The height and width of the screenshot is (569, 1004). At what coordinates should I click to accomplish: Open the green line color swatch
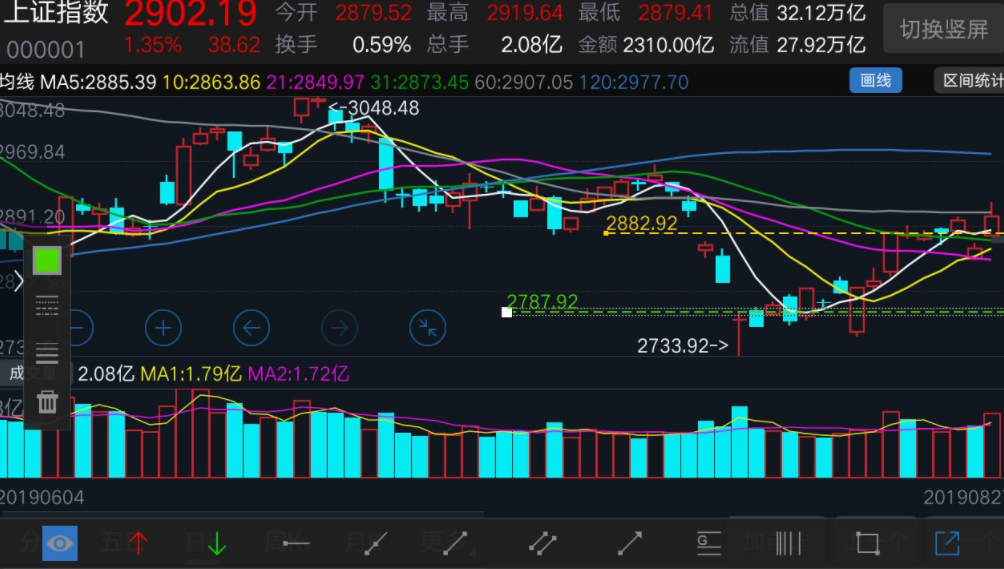pyautogui.click(x=47, y=260)
